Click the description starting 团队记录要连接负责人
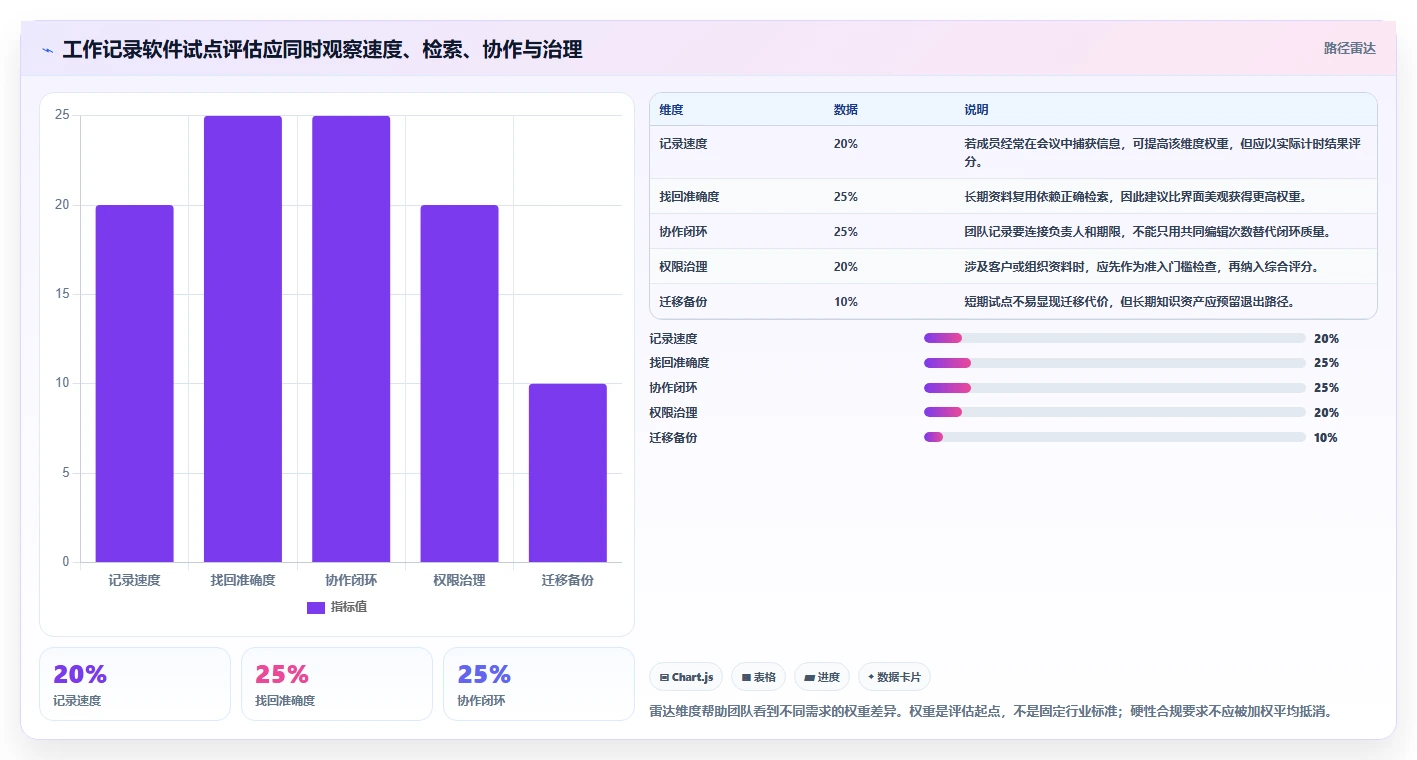Screen dimensions: 1417x760 click(1147, 232)
